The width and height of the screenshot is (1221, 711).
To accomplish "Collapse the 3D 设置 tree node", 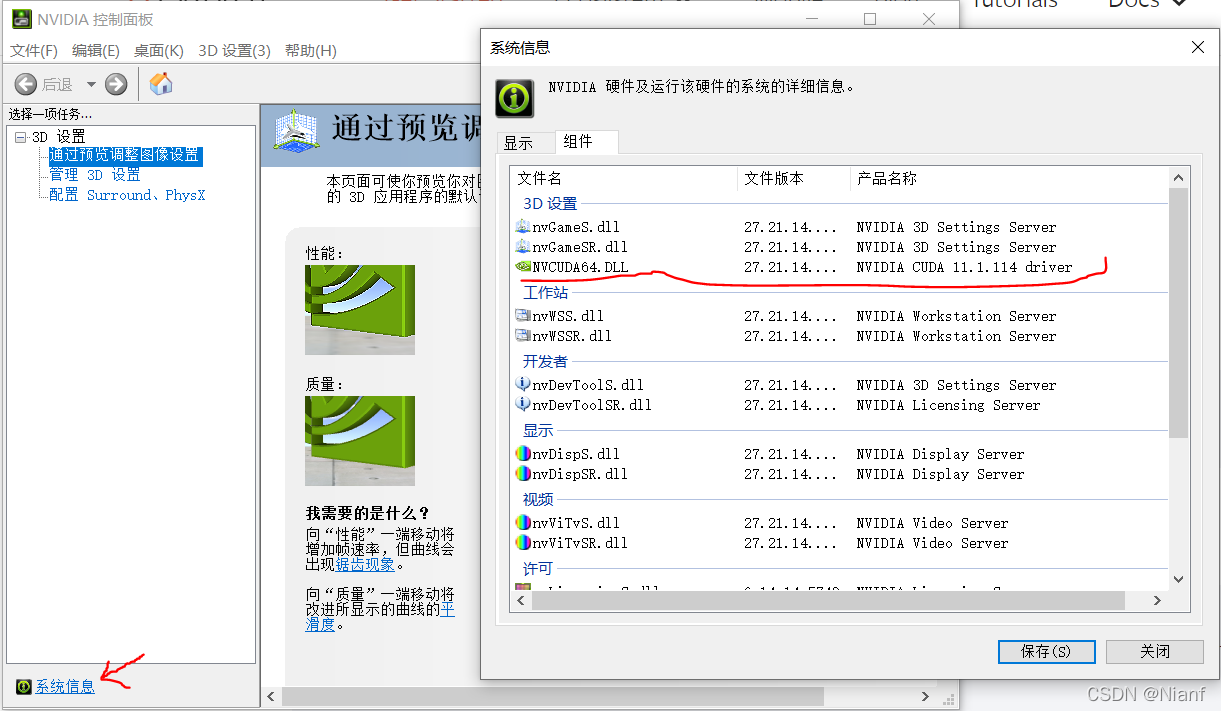I will [20, 137].
